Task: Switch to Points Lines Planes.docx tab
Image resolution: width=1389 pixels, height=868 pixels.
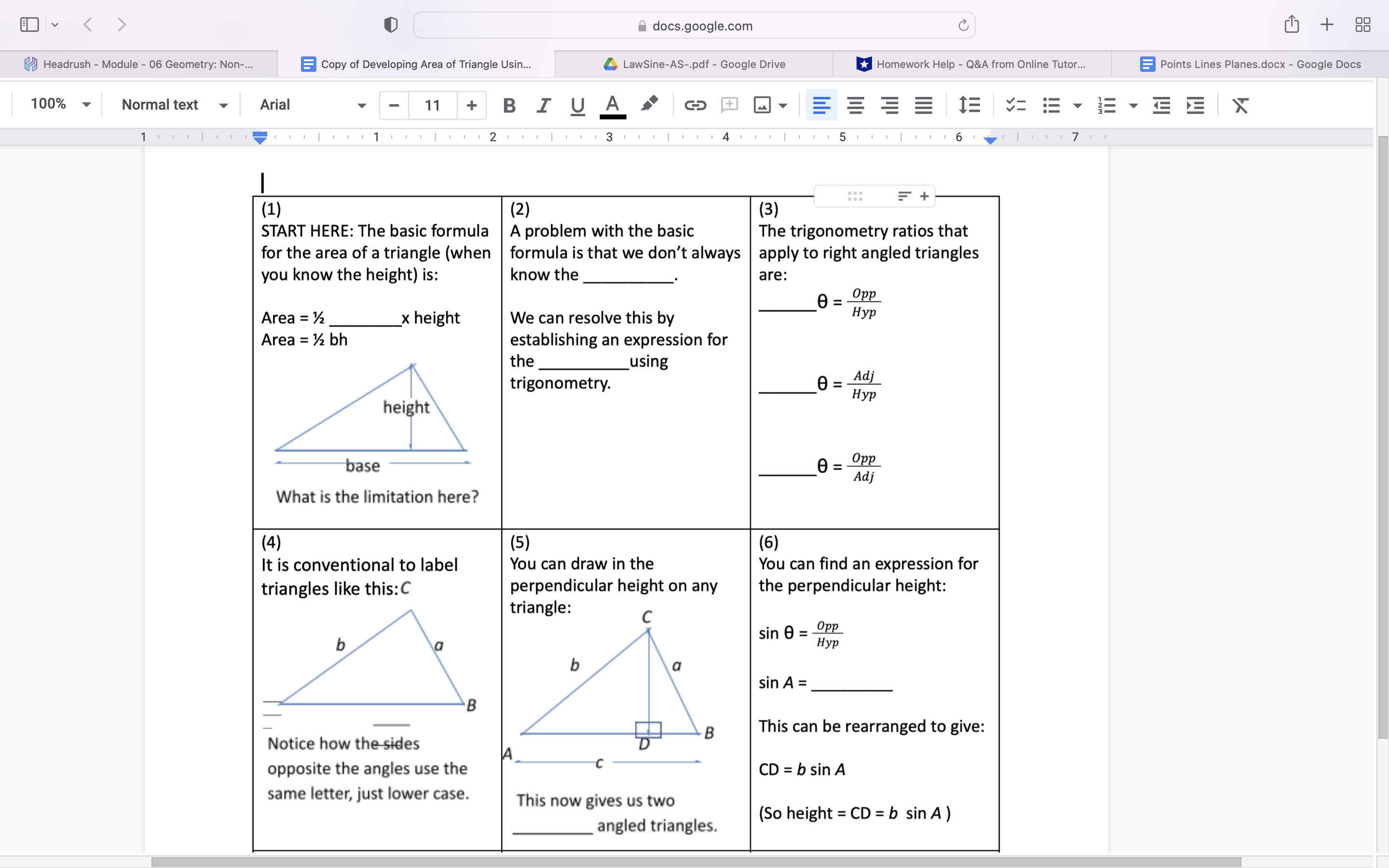Action: (1250, 64)
